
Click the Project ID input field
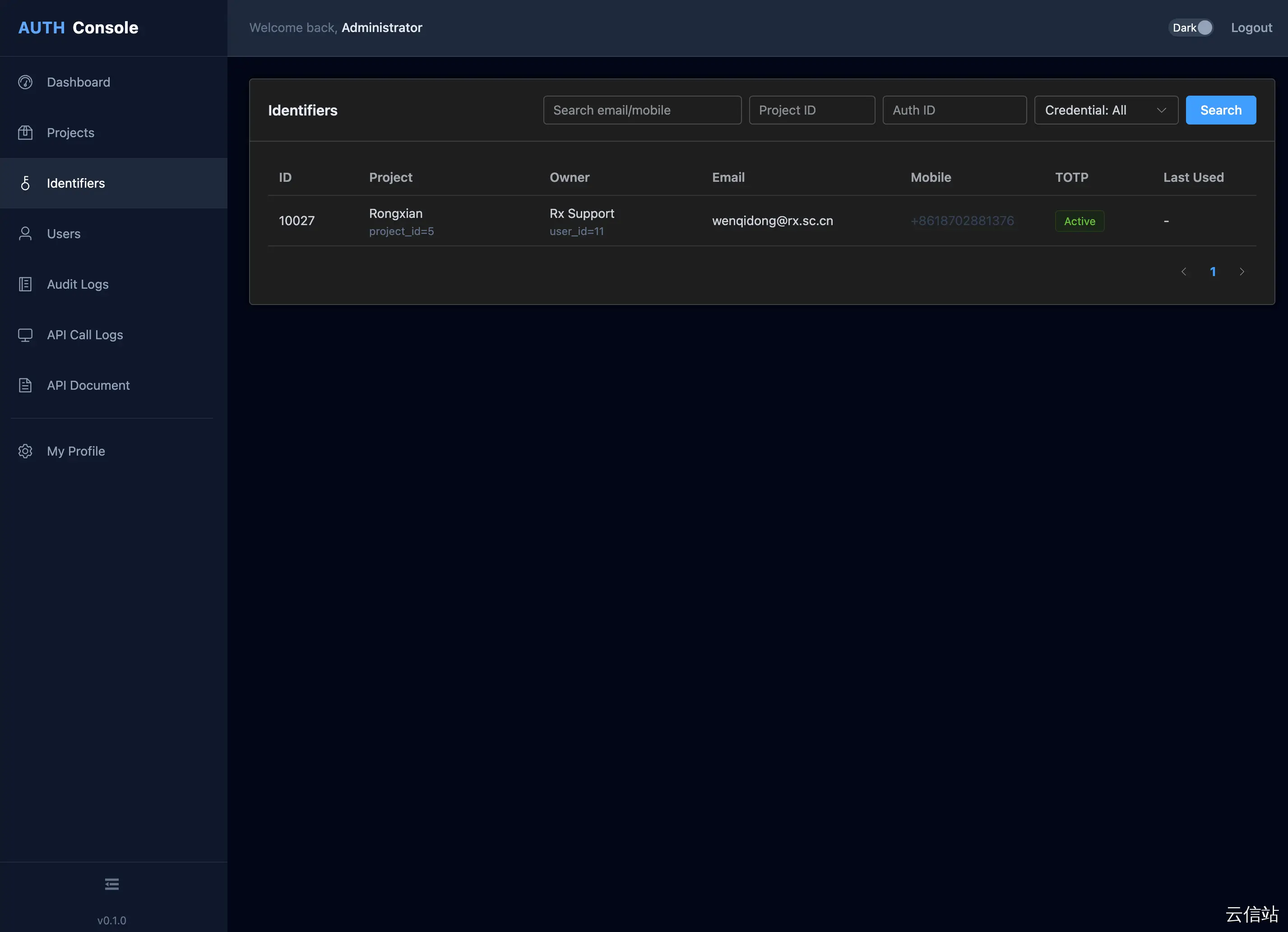pyautogui.click(x=811, y=110)
